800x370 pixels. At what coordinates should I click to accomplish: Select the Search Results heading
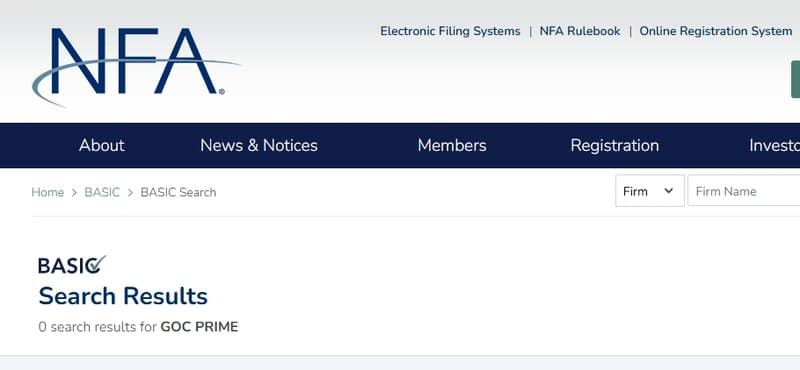(123, 296)
